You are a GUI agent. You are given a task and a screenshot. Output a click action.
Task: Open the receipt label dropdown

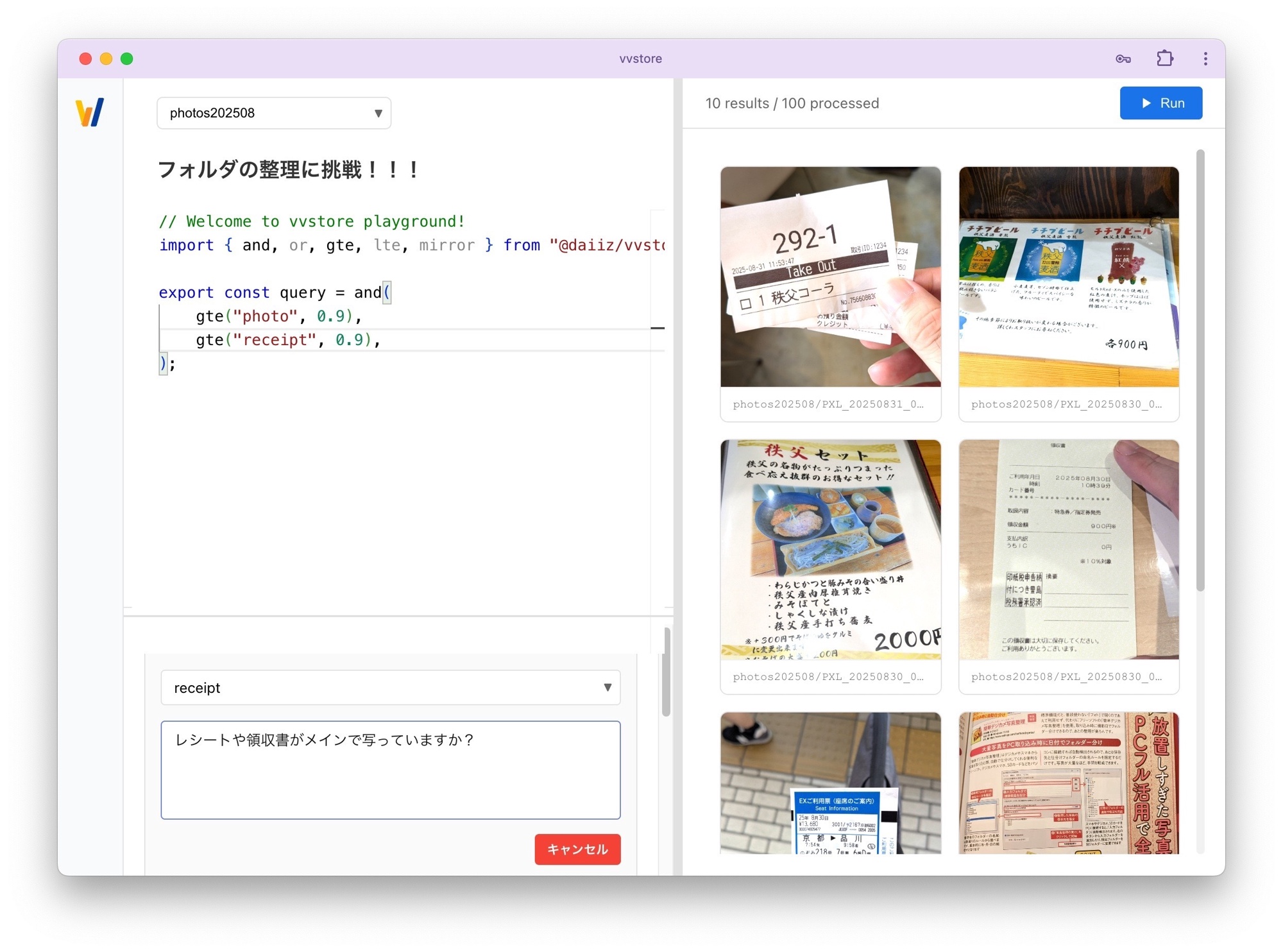tap(390, 688)
